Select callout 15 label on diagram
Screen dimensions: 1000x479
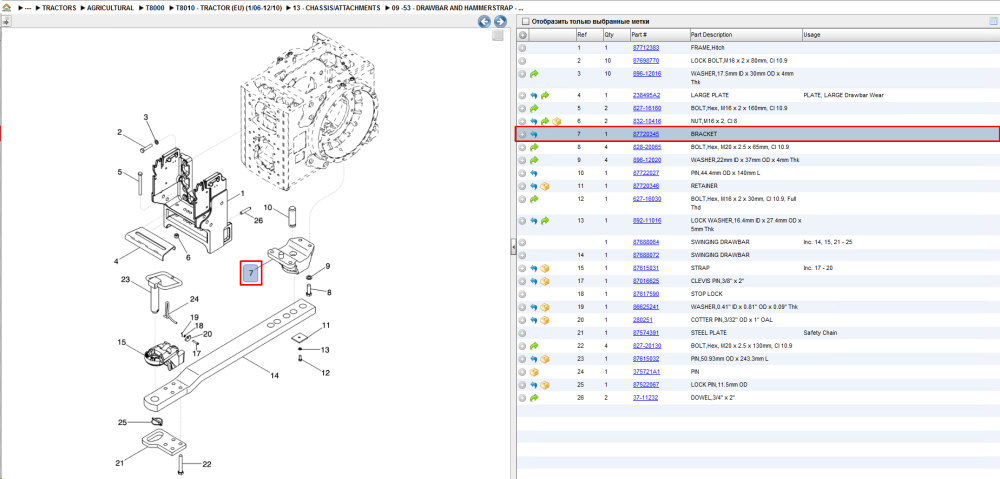click(x=122, y=342)
